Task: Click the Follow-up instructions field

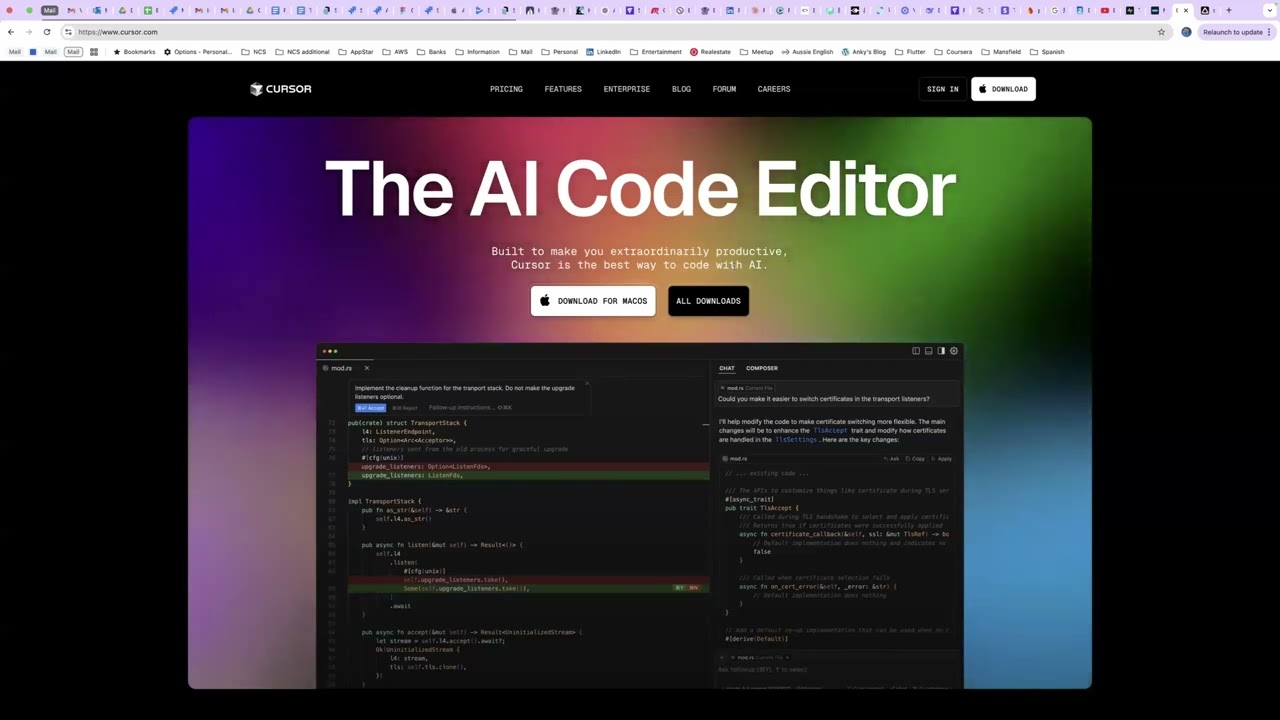Action: point(470,408)
